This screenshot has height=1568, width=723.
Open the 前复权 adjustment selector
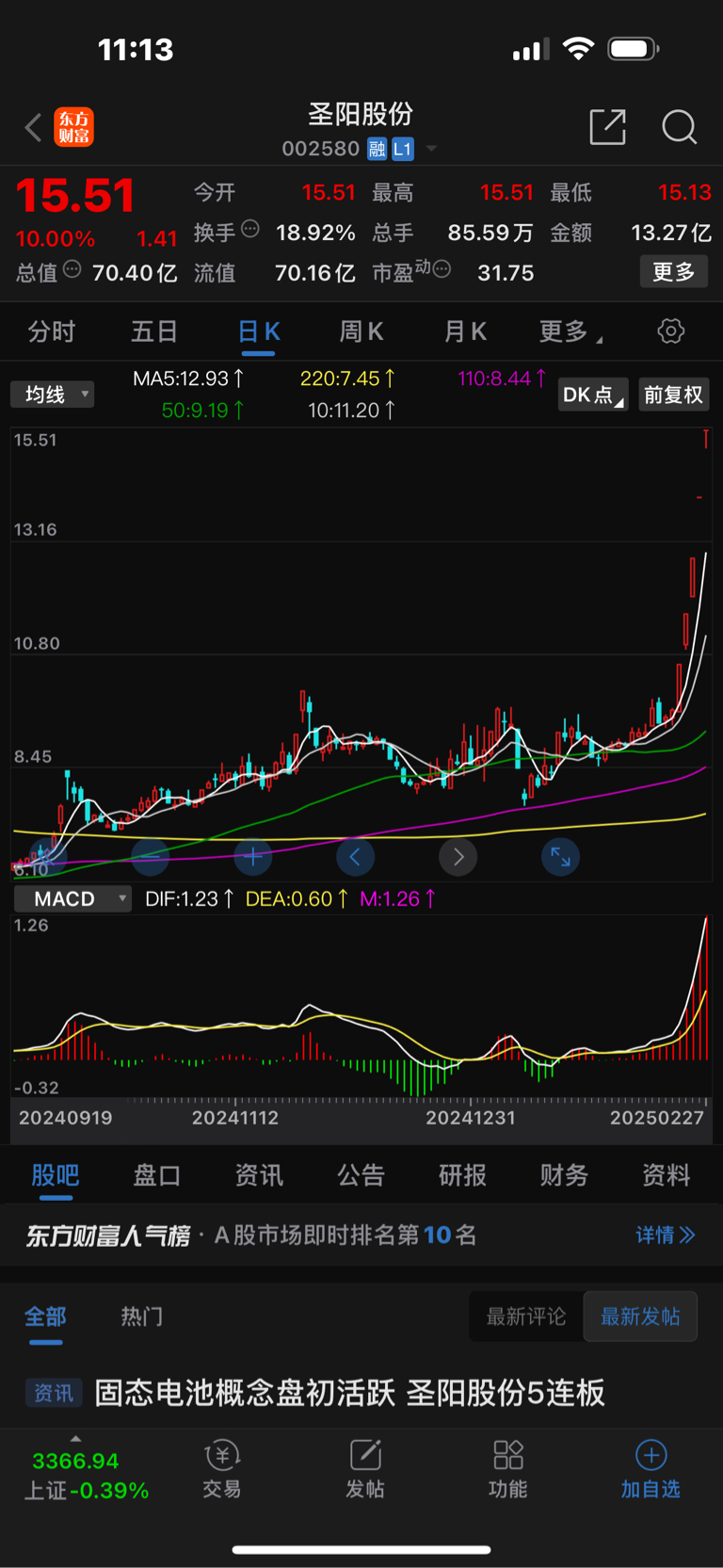click(x=673, y=395)
